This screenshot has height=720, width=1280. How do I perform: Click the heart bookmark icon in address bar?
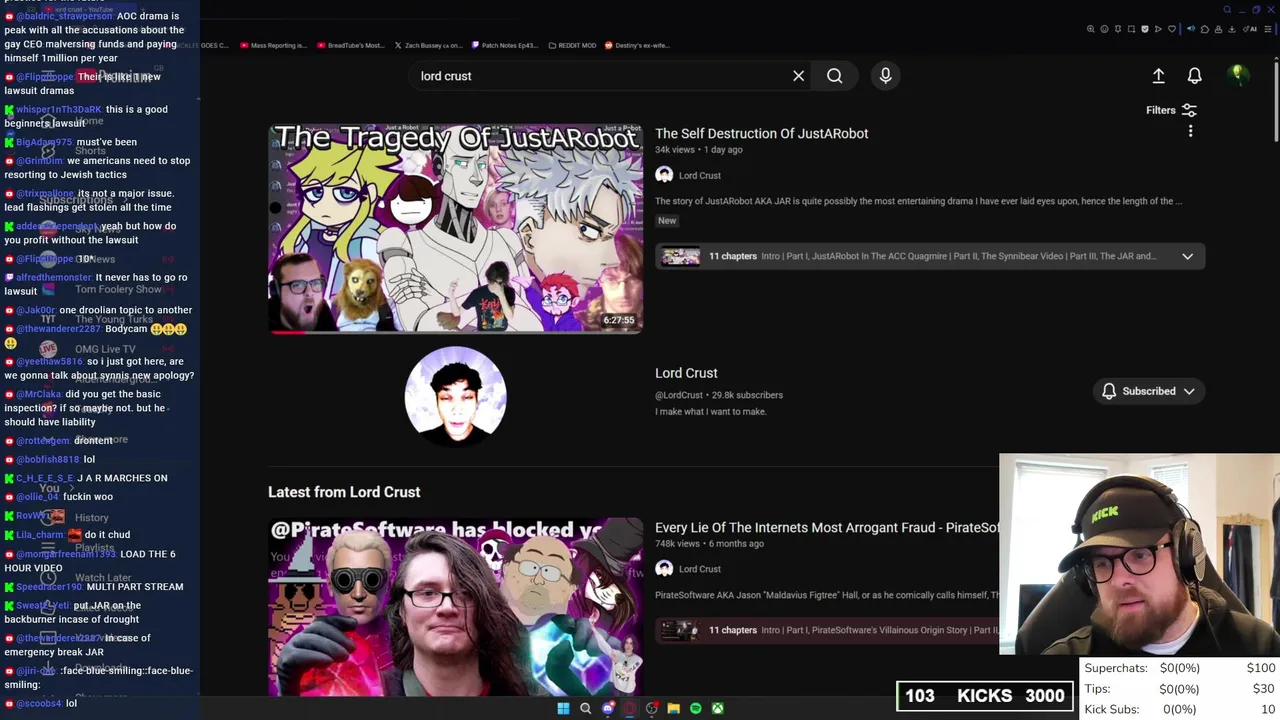click(x=1172, y=29)
